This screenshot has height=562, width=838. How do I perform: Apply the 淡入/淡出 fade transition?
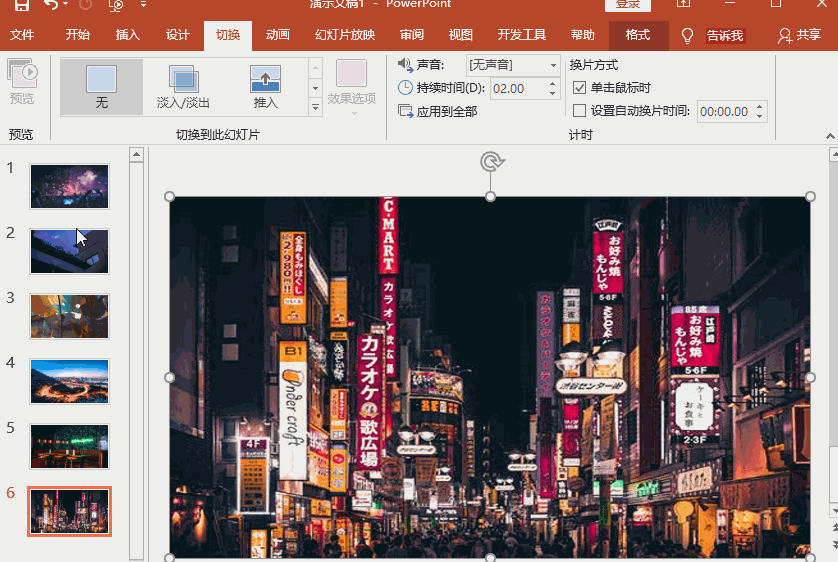click(x=184, y=87)
